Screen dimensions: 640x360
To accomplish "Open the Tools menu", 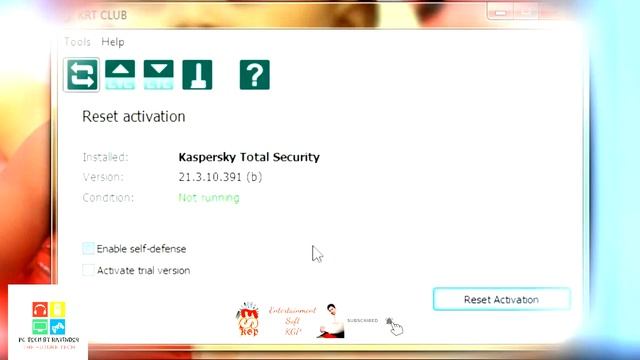I will click(x=78, y=42).
